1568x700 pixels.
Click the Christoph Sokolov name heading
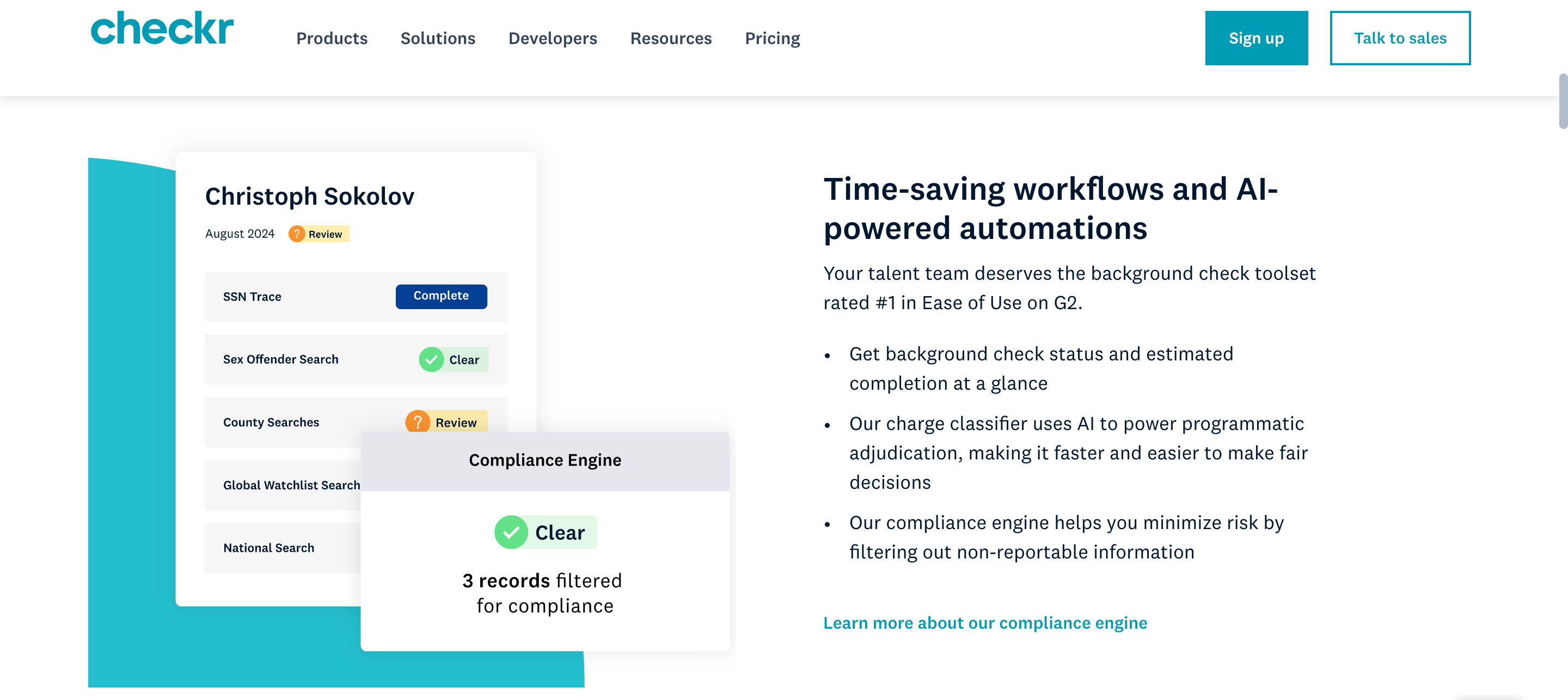point(309,197)
